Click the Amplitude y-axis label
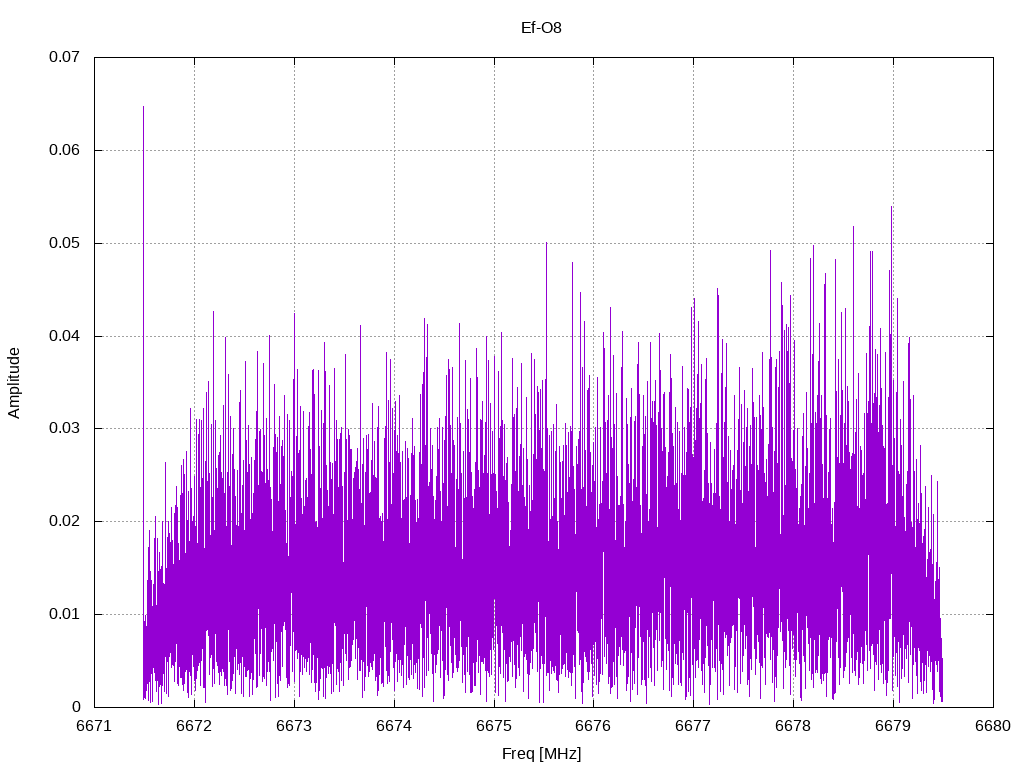The image size is (1024, 768). (14, 383)
